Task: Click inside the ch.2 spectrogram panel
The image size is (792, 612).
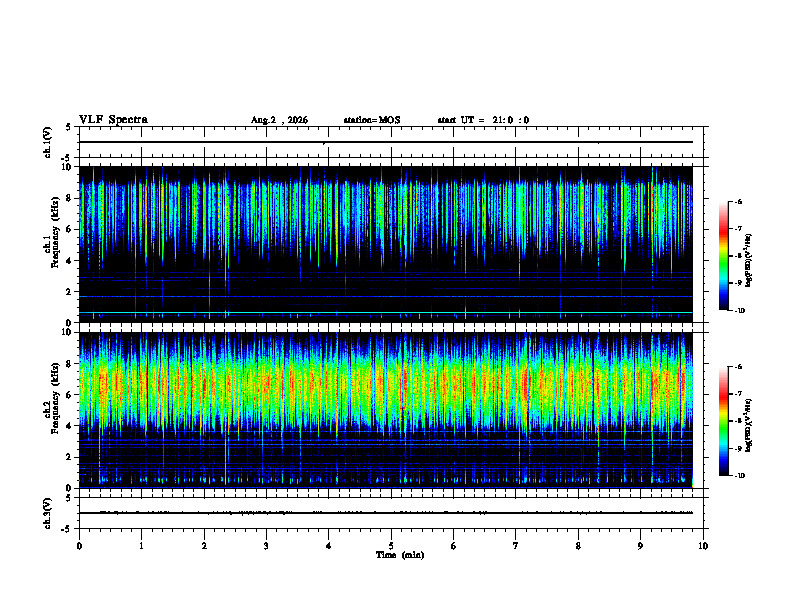Action: coord(386,410)
